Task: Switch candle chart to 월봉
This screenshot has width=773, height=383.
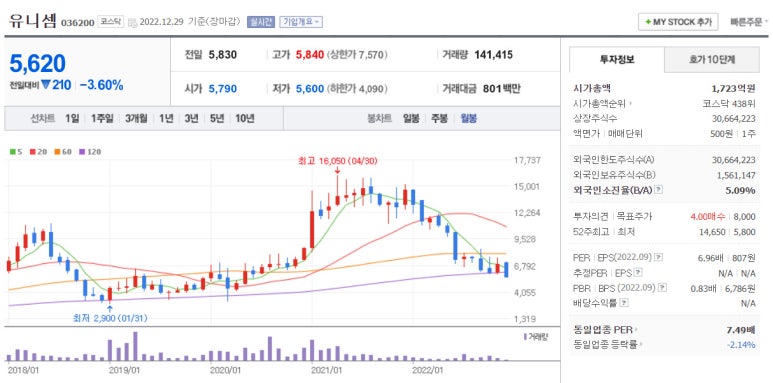Action: coord(468,118)
